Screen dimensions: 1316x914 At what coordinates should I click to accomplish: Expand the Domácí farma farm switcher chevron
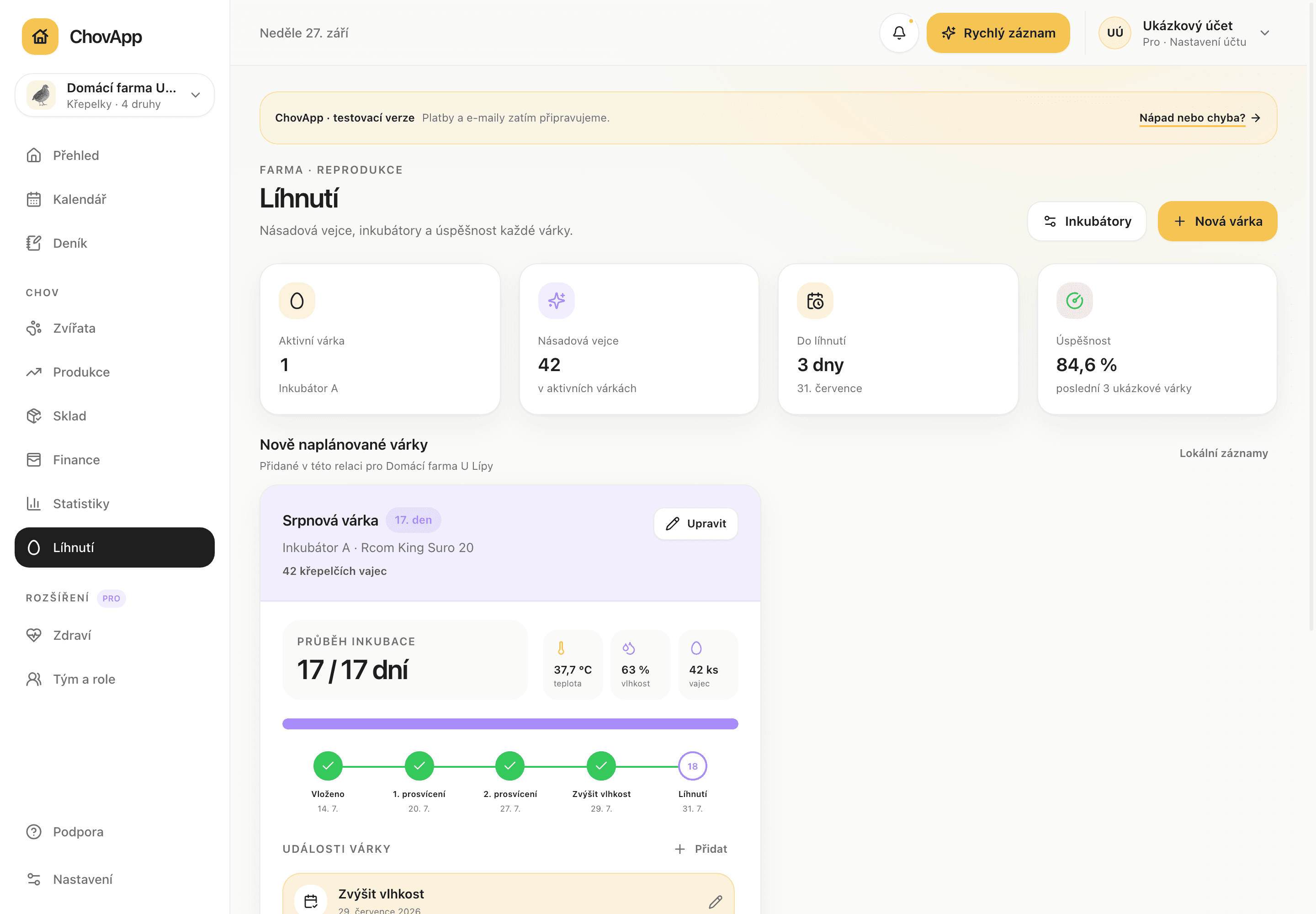click(195, 95)
